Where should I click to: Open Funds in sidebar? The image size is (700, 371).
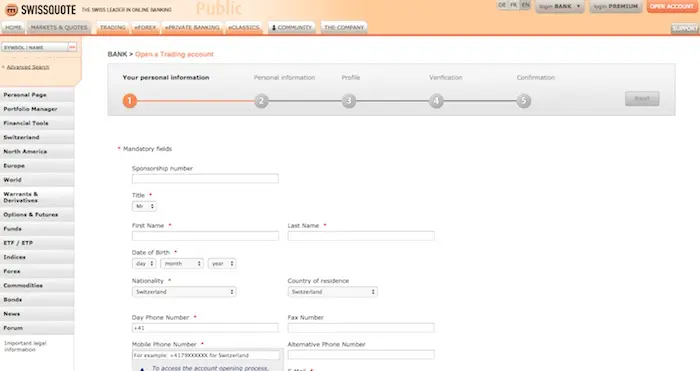37,229
